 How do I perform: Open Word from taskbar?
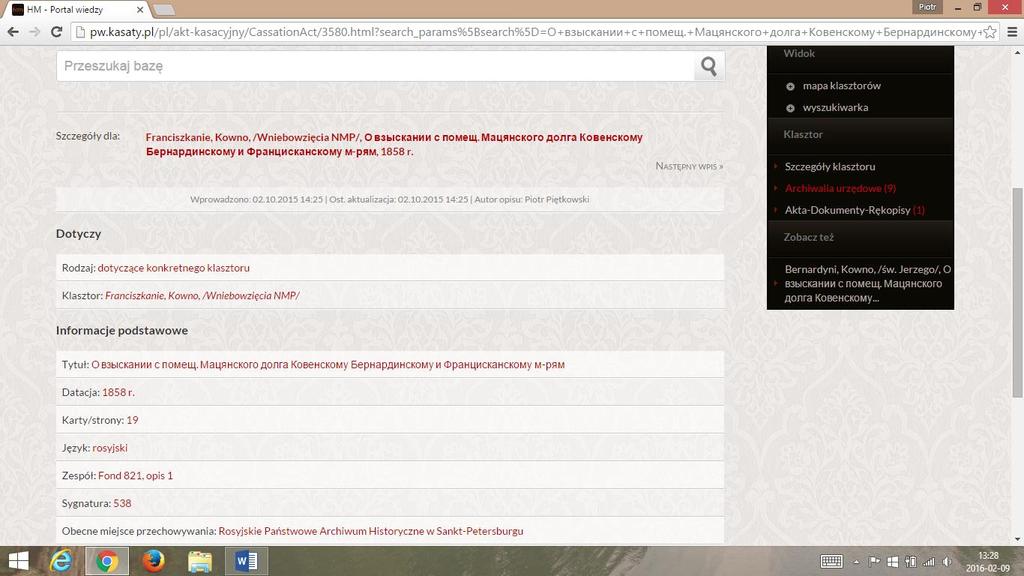click(246, 561)
